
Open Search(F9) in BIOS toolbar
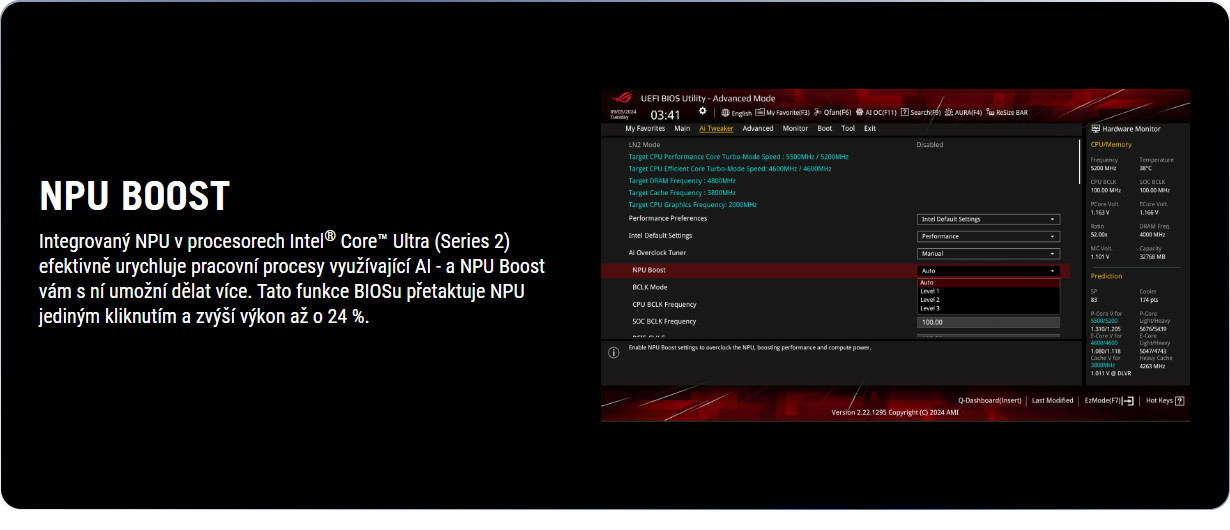(920, 113)
